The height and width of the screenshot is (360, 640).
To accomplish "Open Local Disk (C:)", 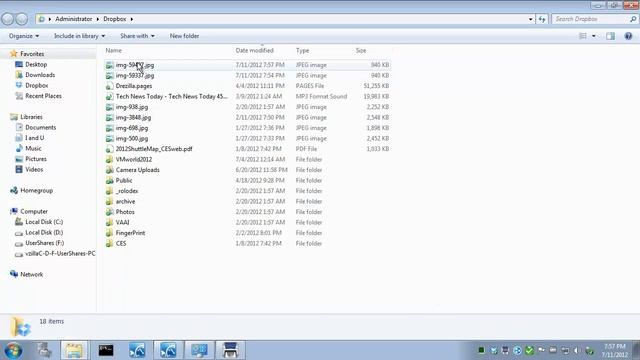I will (x=44, y=222).
